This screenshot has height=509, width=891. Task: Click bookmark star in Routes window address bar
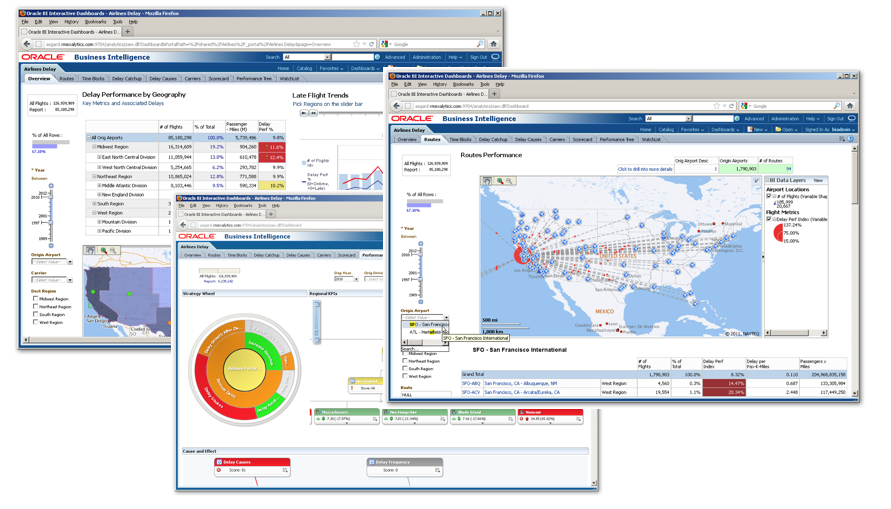tap(716, 106)
